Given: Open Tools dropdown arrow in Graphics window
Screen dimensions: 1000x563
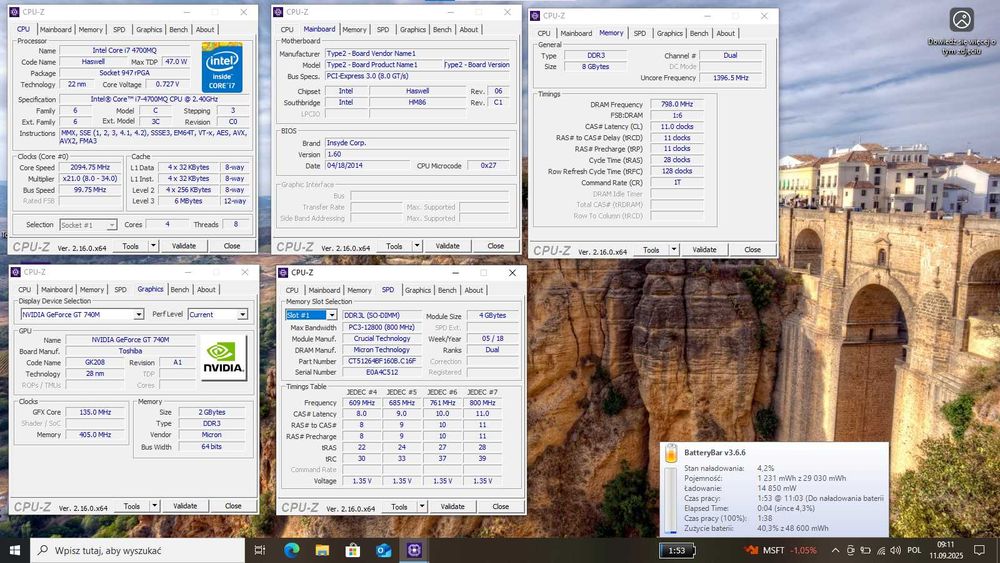Looking at the screenshot, I should pos(154,506).
